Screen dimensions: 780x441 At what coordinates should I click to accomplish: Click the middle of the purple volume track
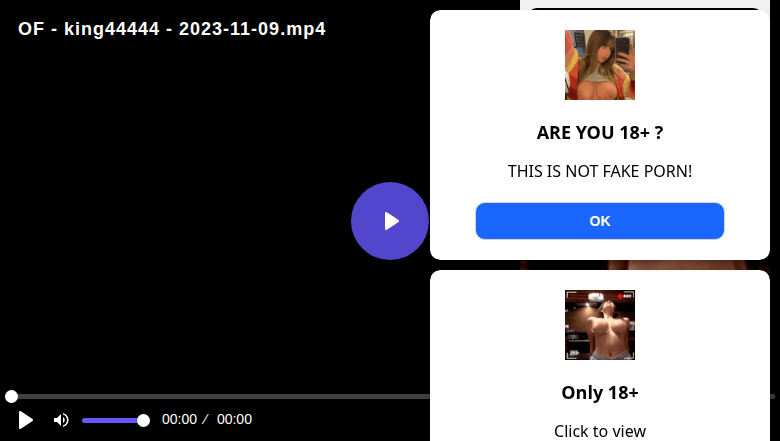point(112,421)
